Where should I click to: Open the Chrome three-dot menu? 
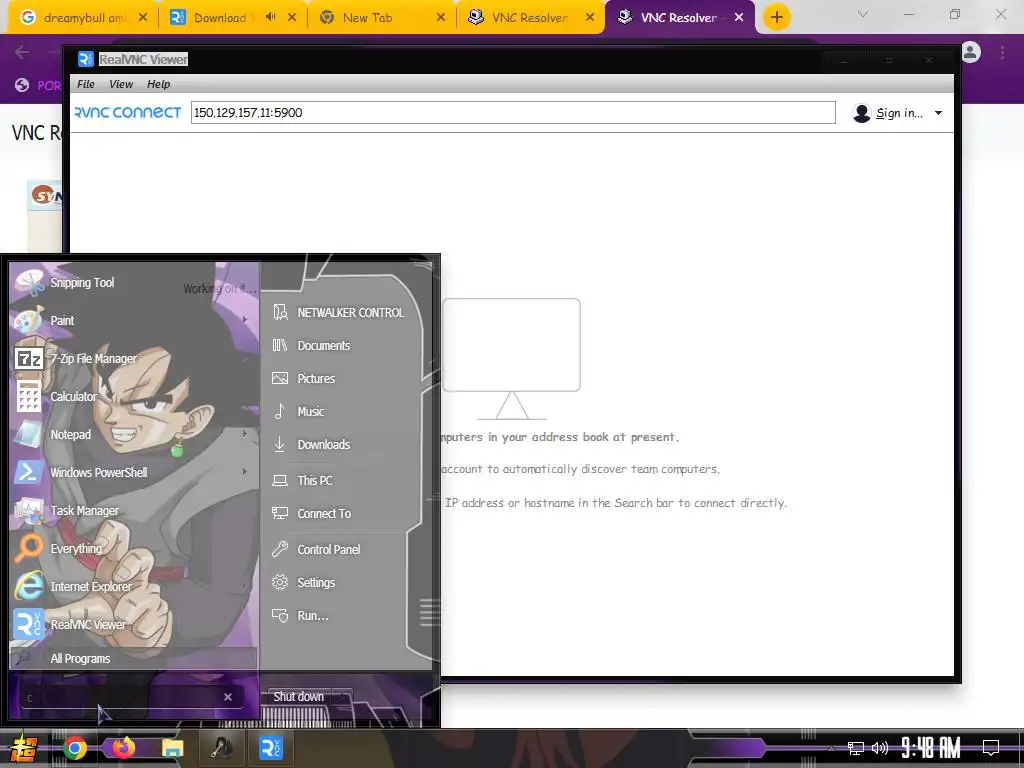(1002, 52)
